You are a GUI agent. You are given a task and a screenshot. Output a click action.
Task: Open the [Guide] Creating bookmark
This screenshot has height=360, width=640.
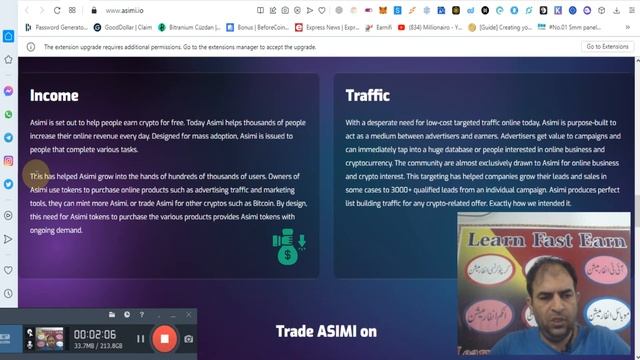[x=500, y=27]
